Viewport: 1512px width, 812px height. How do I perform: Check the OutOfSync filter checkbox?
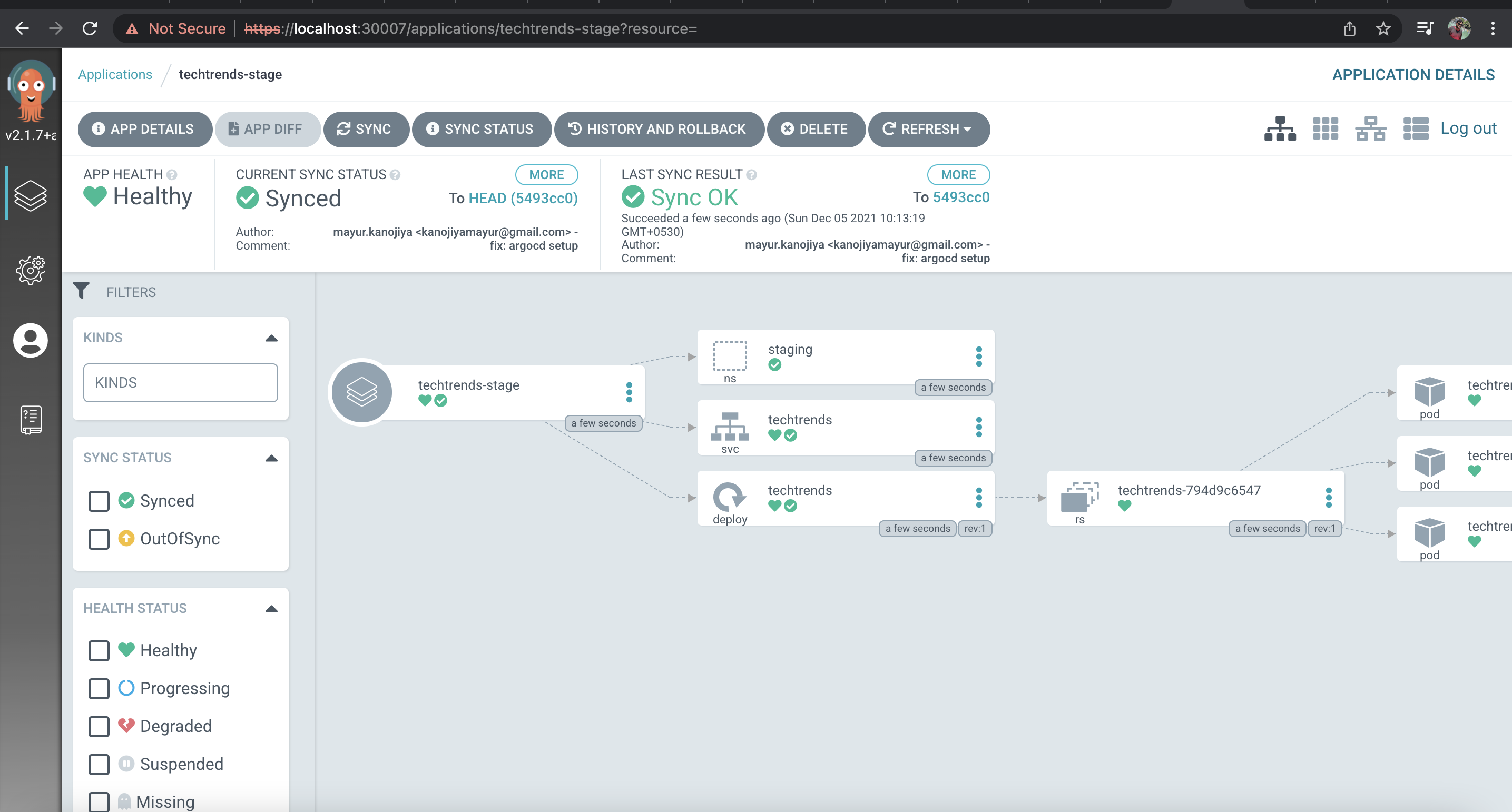tap(99, 539)
